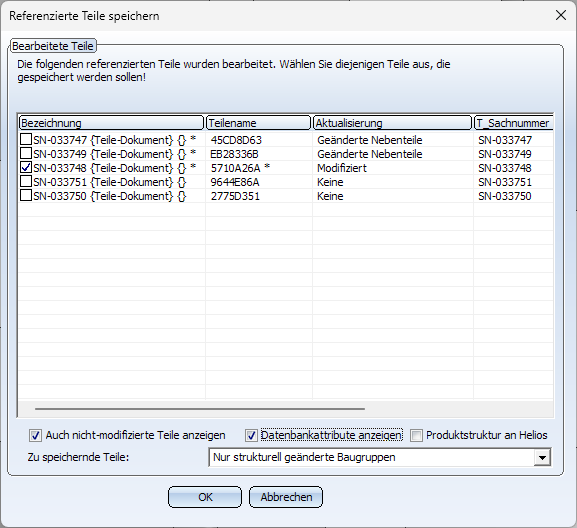Select the Teilename cell 2775D351
The image size is (577, 528).
[x=235, y=196]
